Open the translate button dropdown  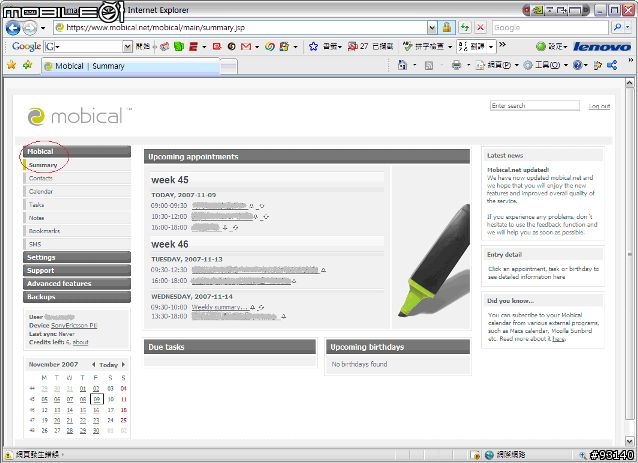[491, 47]
